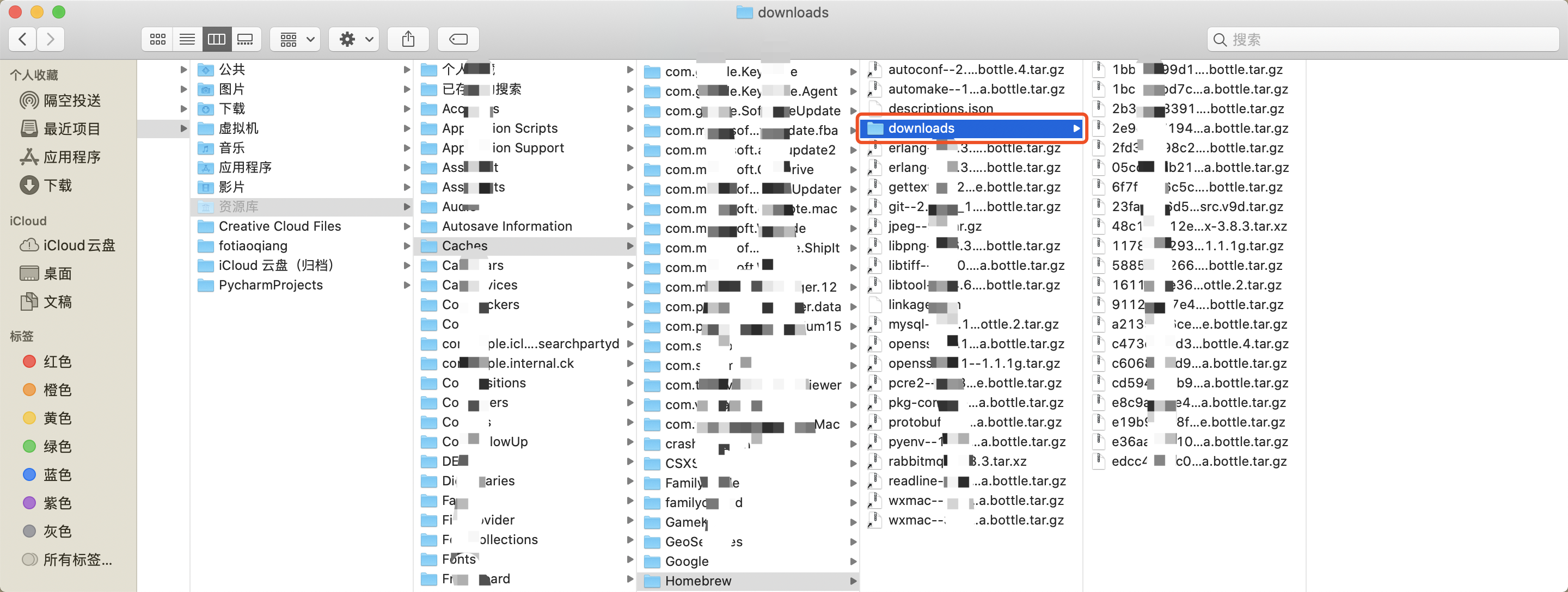Open 应用程序 in the sidebar favorites
The image size is (1568, 592).
click(60, 157)
